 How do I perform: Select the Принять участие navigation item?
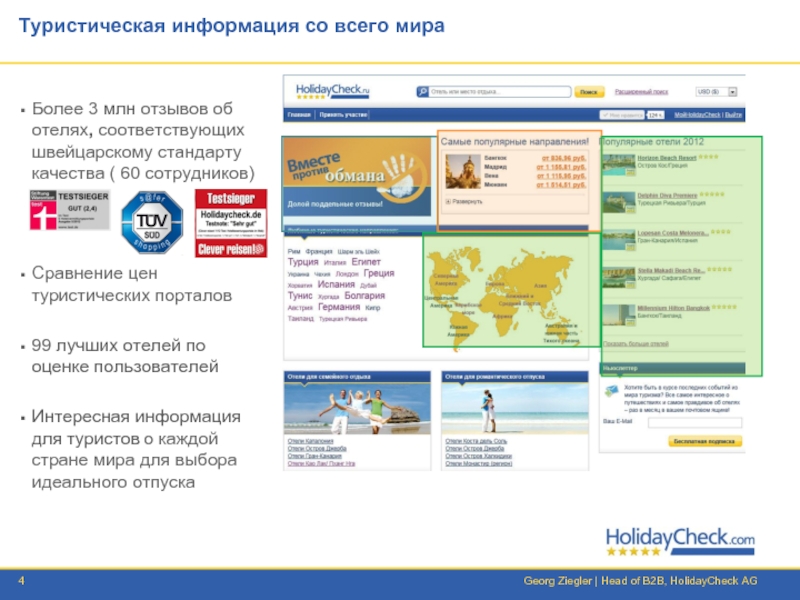pos(343,115)
